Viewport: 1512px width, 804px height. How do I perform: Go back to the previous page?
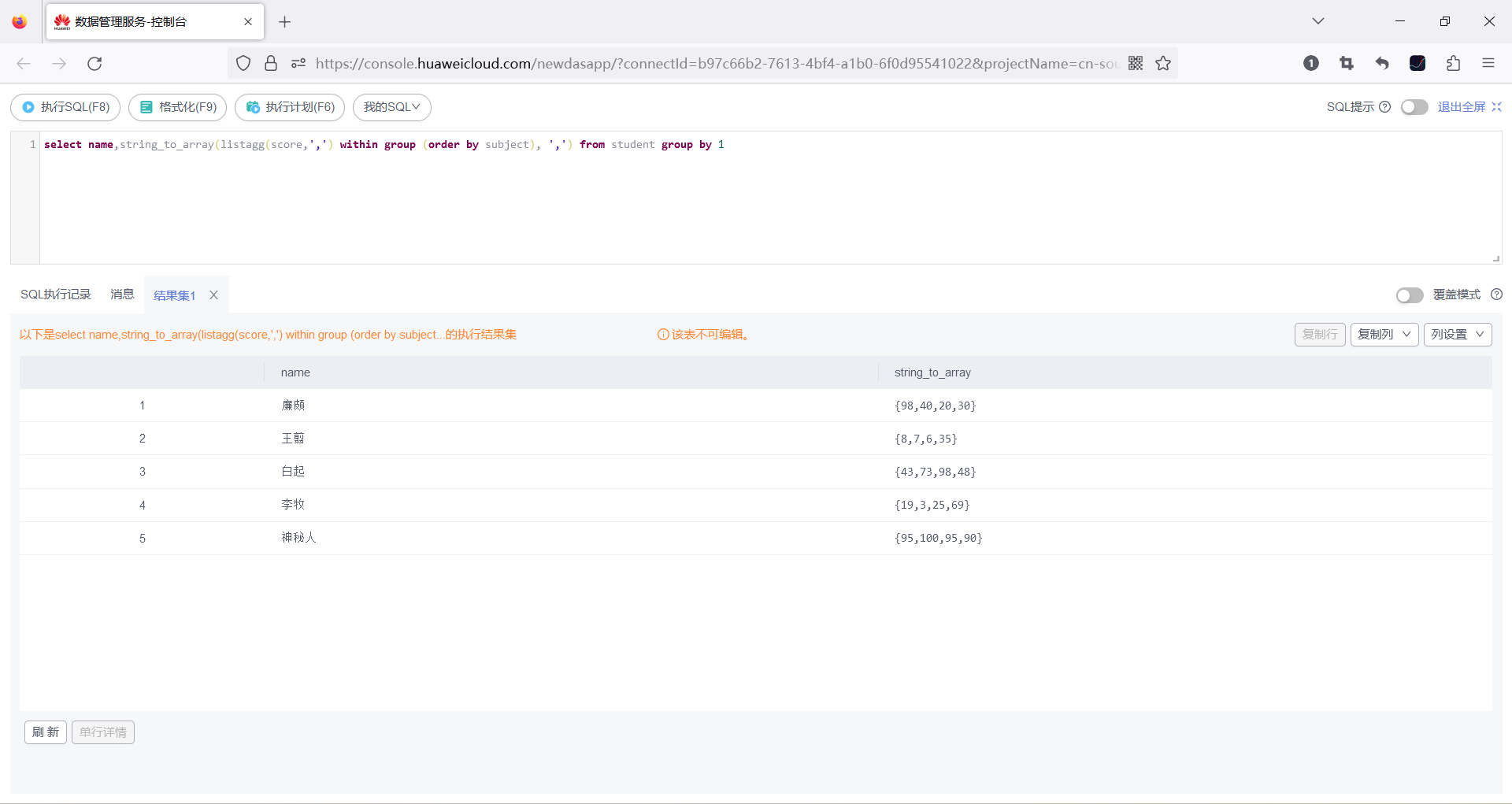tap(24, 64)
